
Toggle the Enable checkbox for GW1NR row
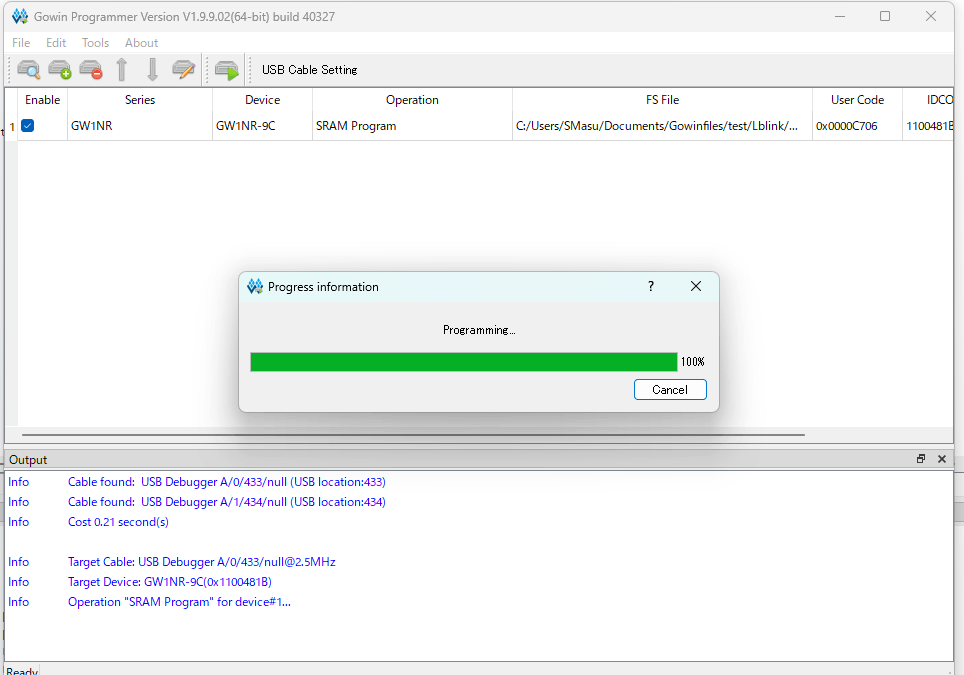click(x=28, y=125)
